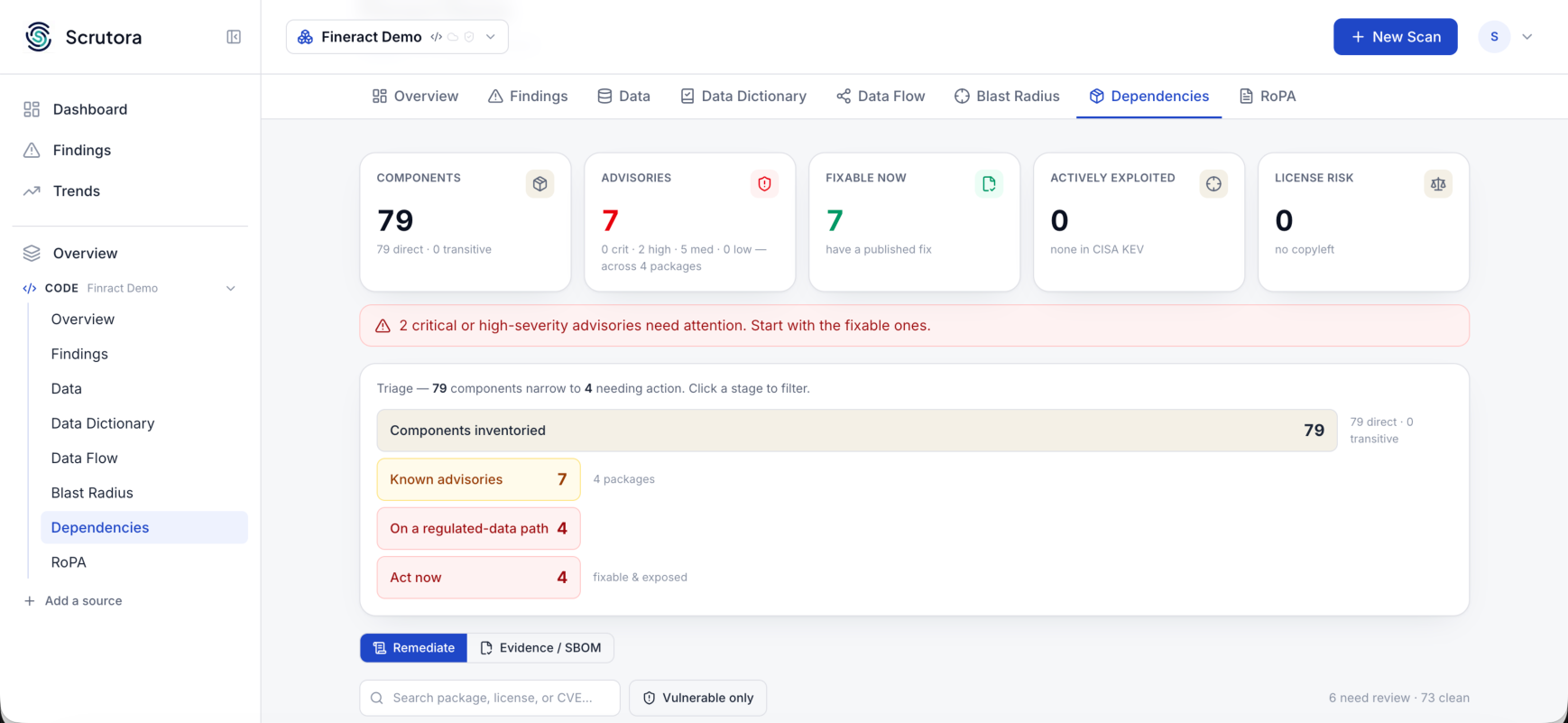Start a New Scan
Viewport: 1568px width, 723px height.
click(x=1396, y=37)
